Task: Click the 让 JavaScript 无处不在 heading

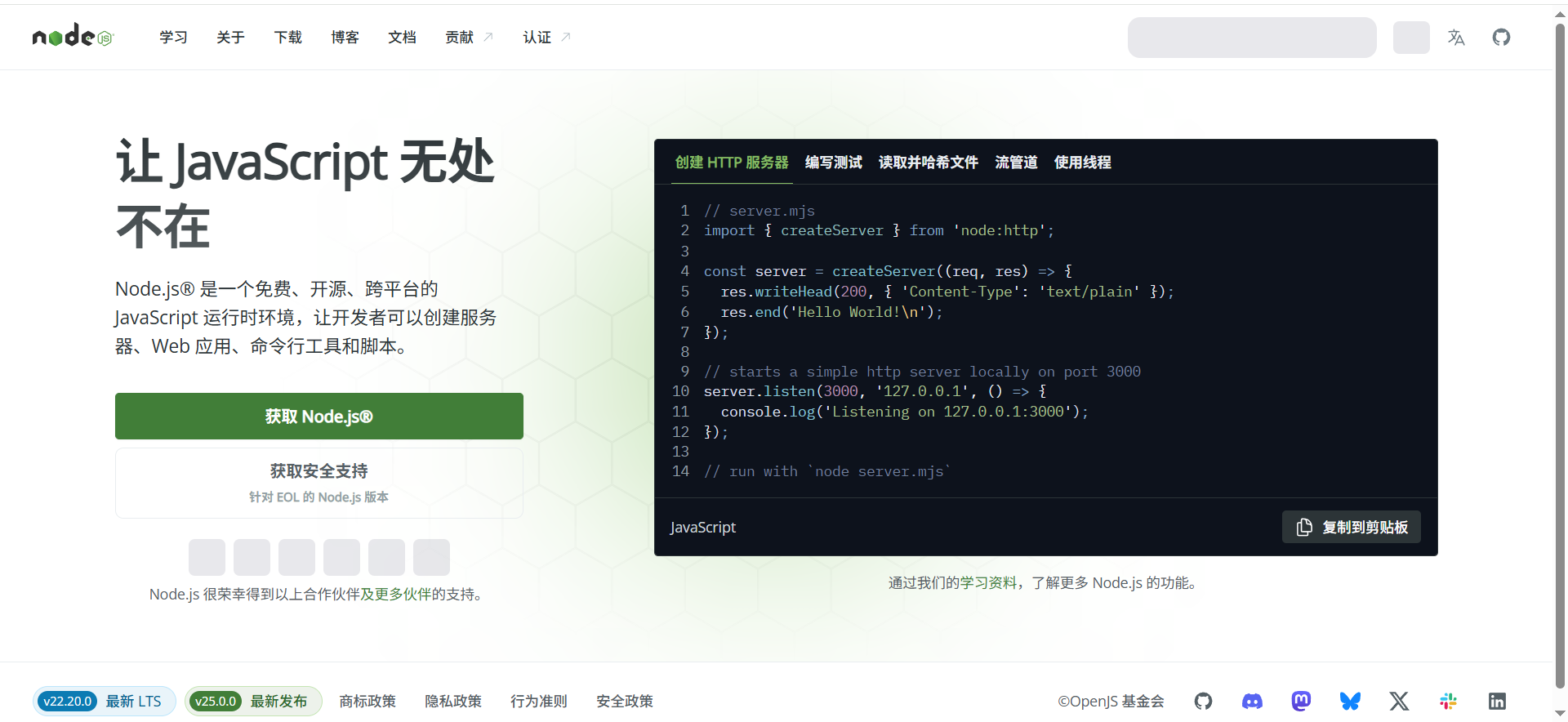Action: tap(305, 194)
